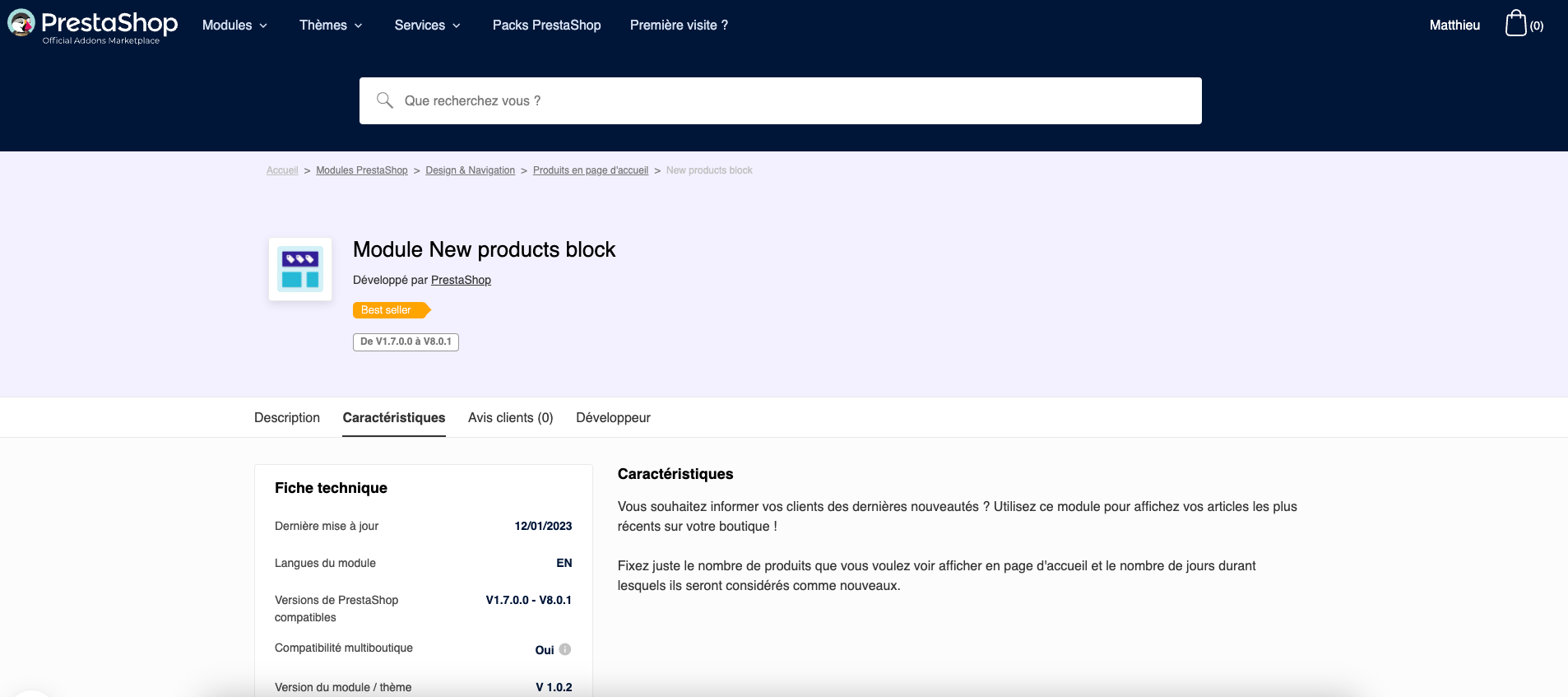
Task: Go to Modules PrestaShop breadcrumb
Action: (x=362, y=170)
